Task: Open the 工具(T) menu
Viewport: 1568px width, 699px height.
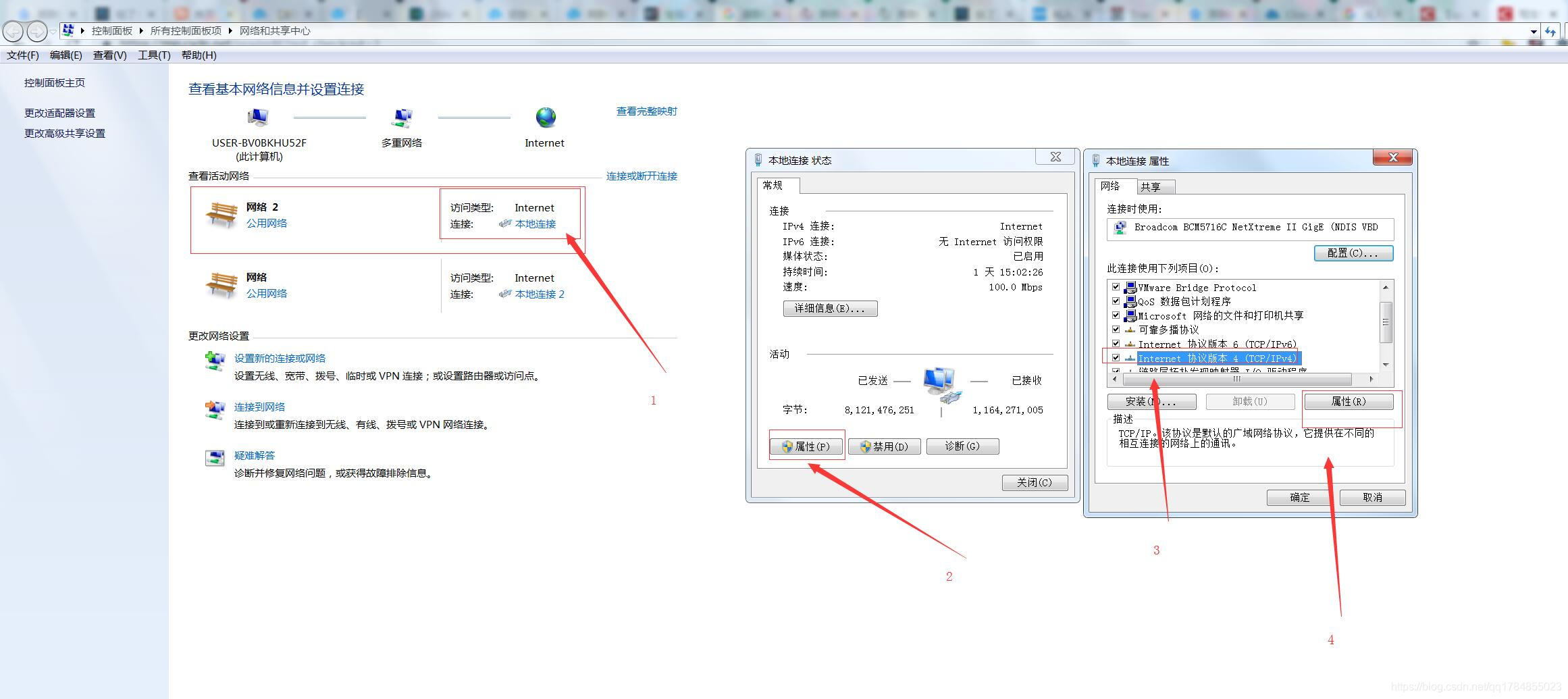Action: pyautogui.click(x=154, y=55)
